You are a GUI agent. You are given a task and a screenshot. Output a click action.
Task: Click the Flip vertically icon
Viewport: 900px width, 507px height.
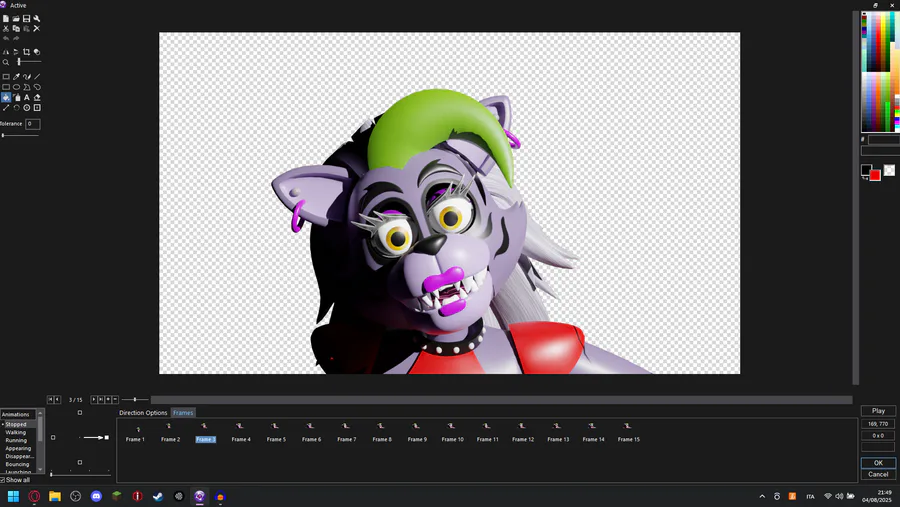click(16, 52)
